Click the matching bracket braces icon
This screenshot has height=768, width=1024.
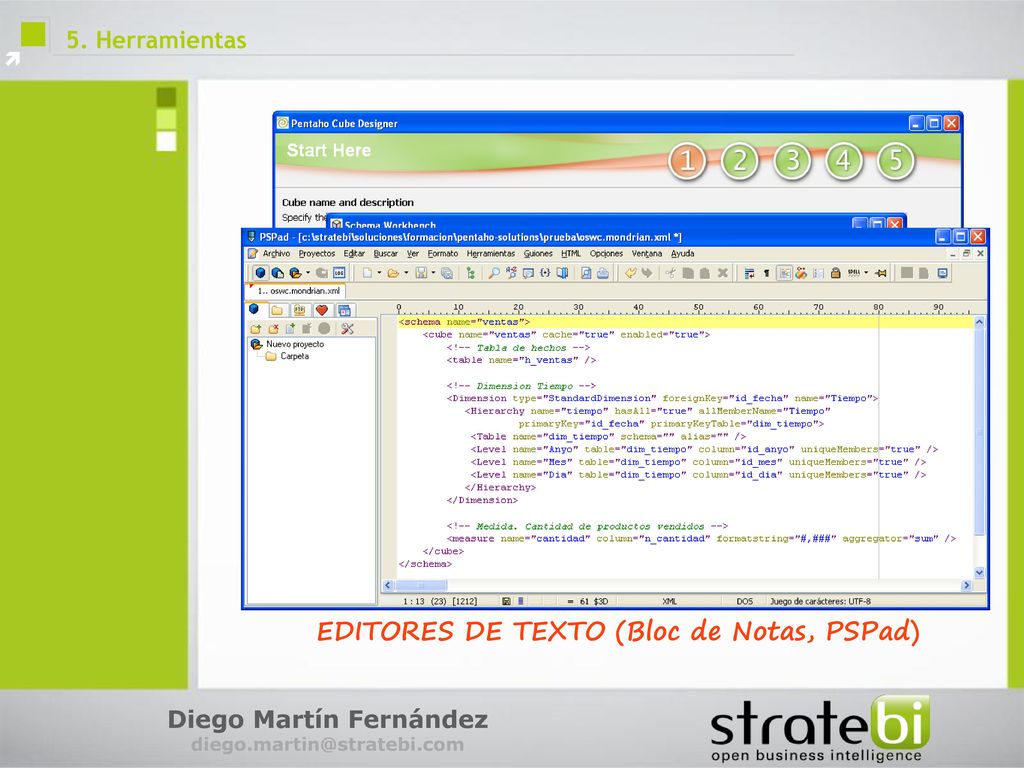(545, 272)
